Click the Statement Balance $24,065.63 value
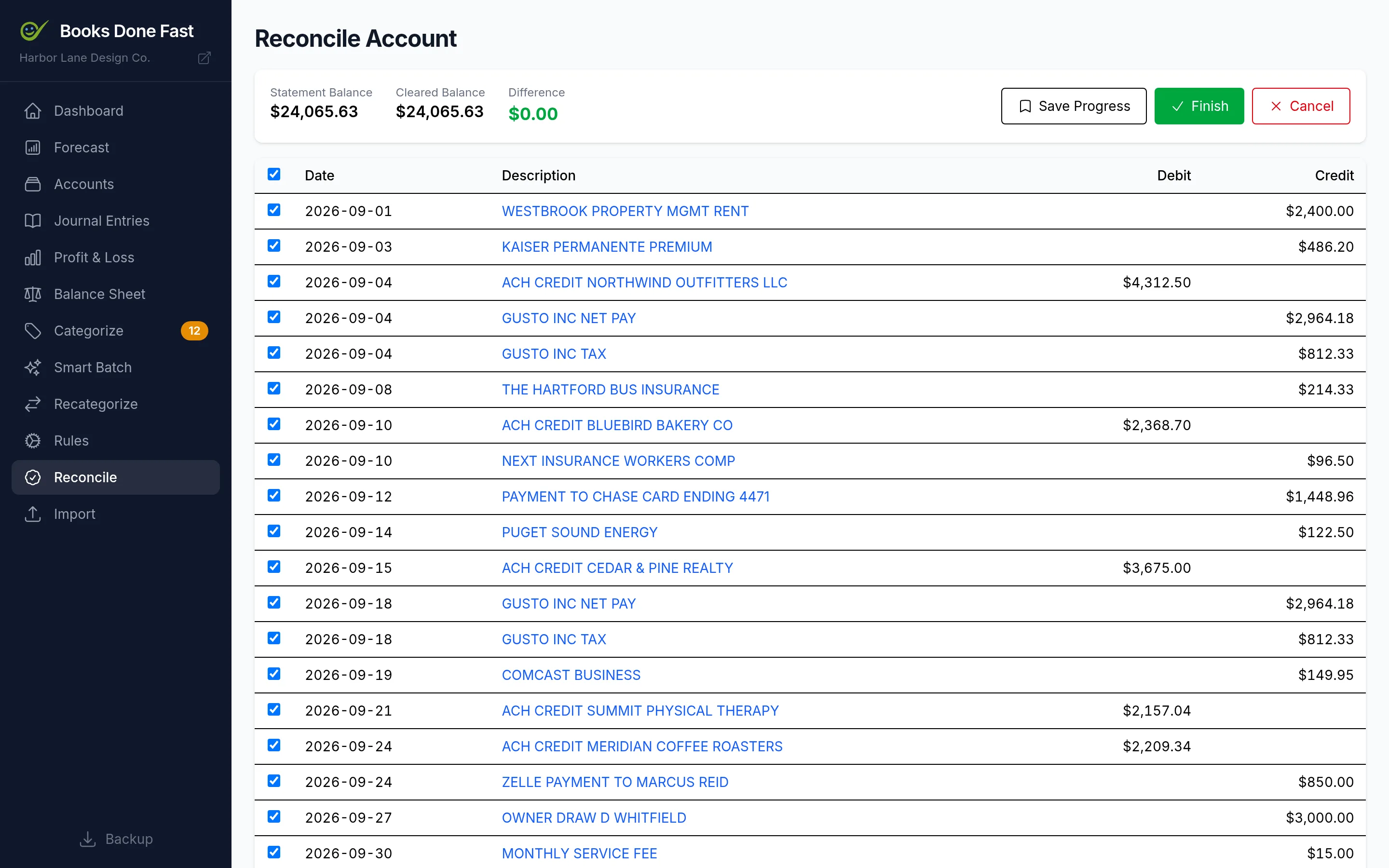 314,111
